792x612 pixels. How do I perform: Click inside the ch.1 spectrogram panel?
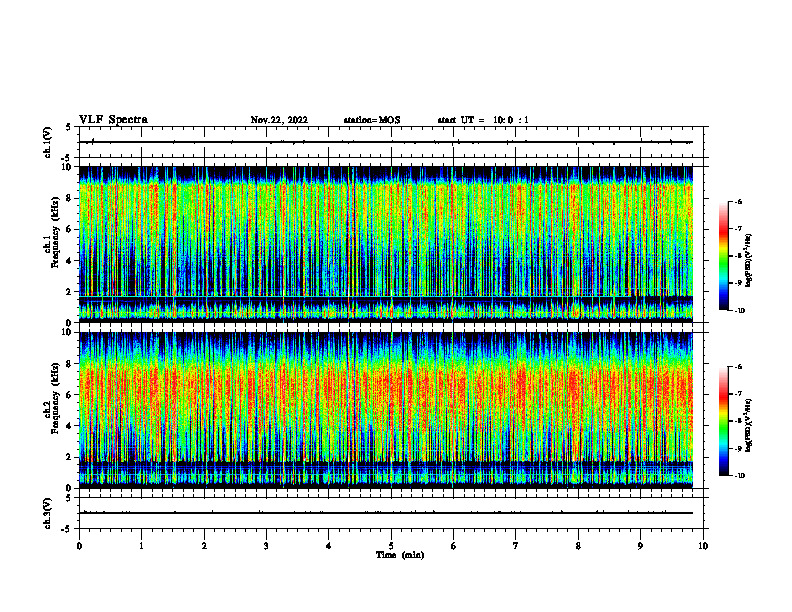385,244
